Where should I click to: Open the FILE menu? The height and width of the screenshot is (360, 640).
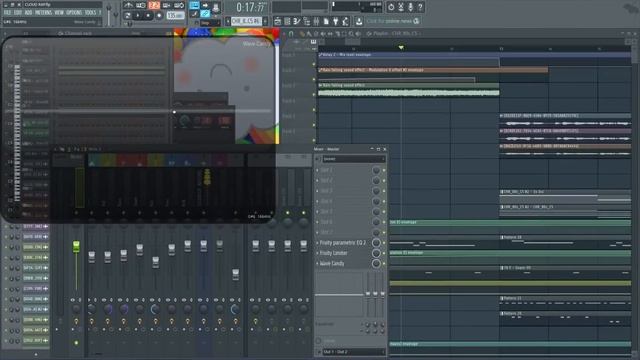(7, 13)
